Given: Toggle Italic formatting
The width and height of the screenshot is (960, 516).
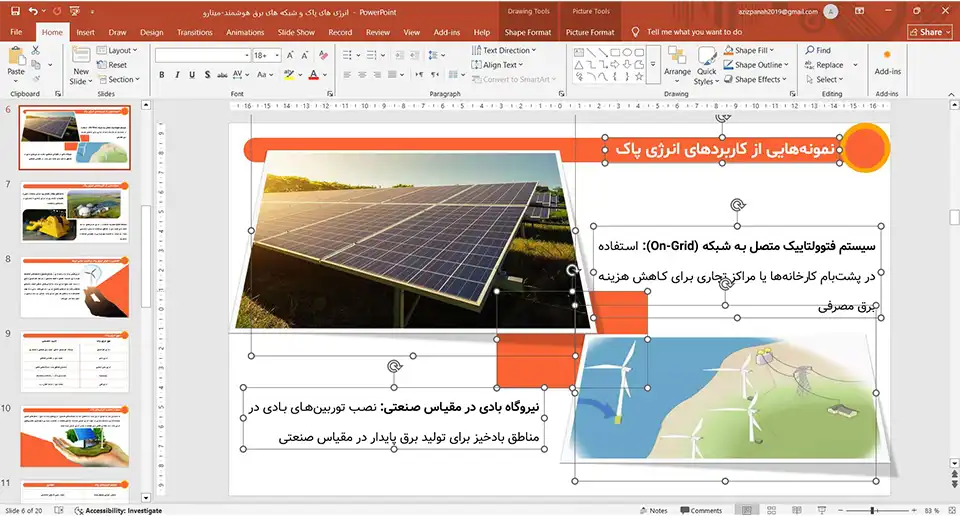Looking at the screenshot, I should click(x=177, y=75).
